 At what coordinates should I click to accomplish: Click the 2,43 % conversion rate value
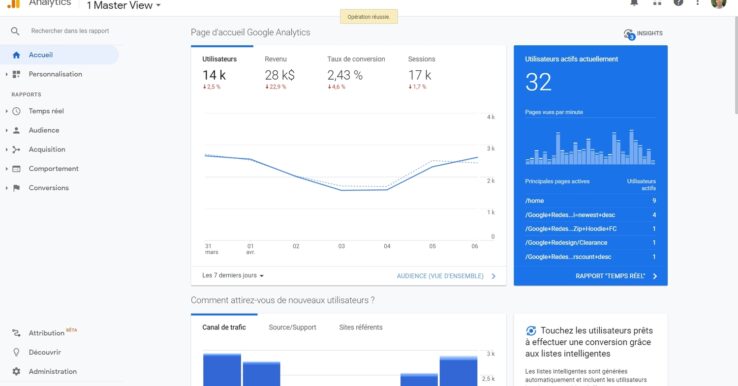point(345,75)
